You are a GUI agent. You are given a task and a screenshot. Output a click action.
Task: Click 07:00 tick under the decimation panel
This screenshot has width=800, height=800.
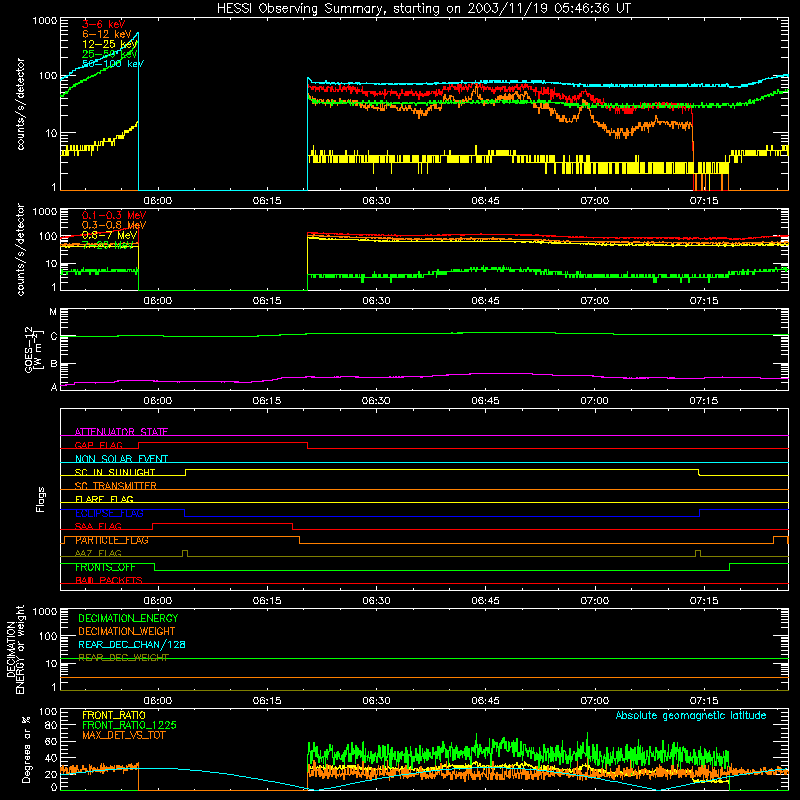coord(594,701)
